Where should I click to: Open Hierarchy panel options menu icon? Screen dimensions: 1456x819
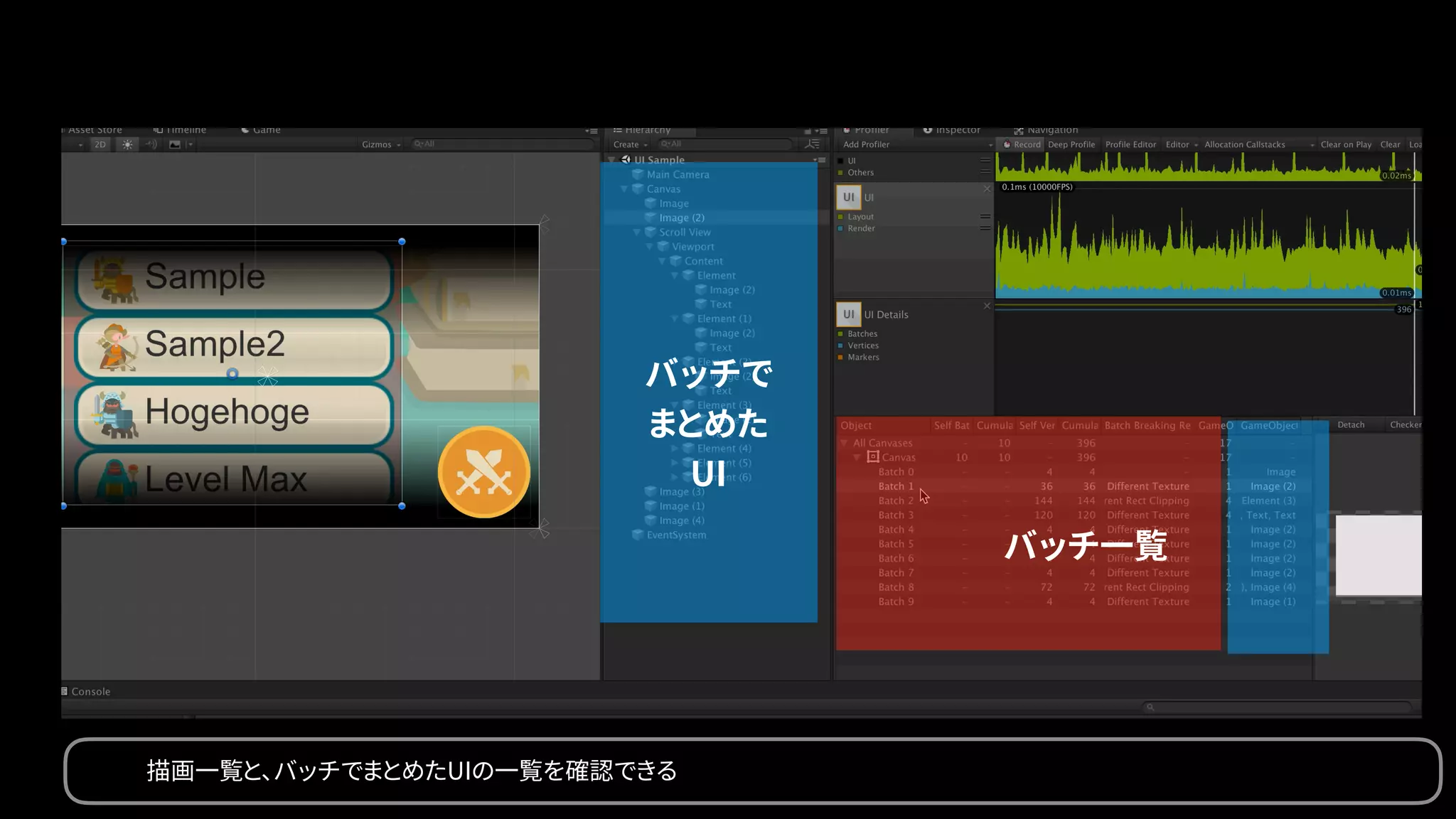[821, 131]
